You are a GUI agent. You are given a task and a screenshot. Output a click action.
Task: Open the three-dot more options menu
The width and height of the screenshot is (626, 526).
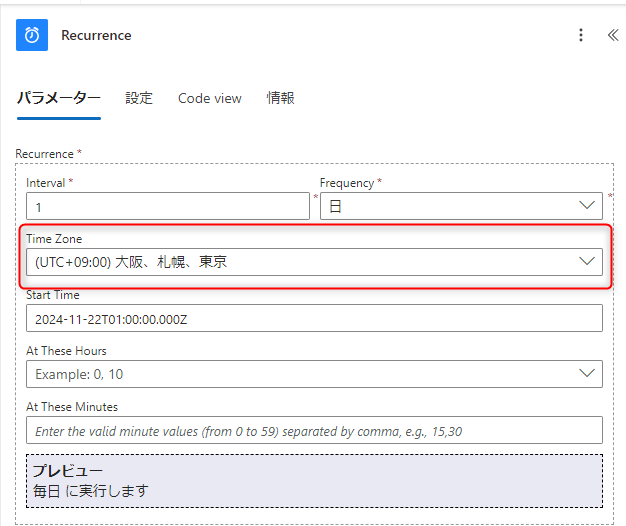point(581,35)
